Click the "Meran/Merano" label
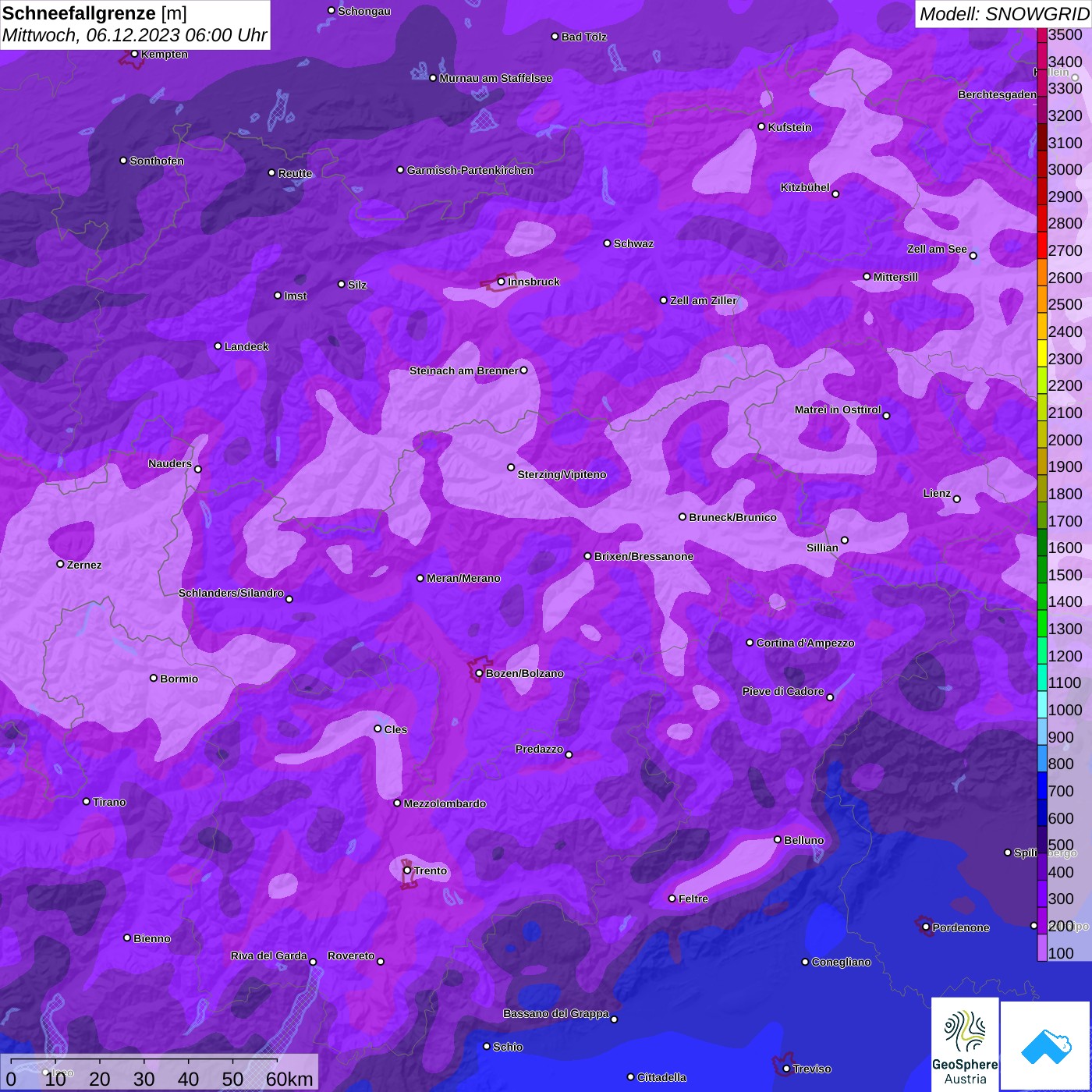This screenshot has width=1092, height=1092. [x=464, y=578]
